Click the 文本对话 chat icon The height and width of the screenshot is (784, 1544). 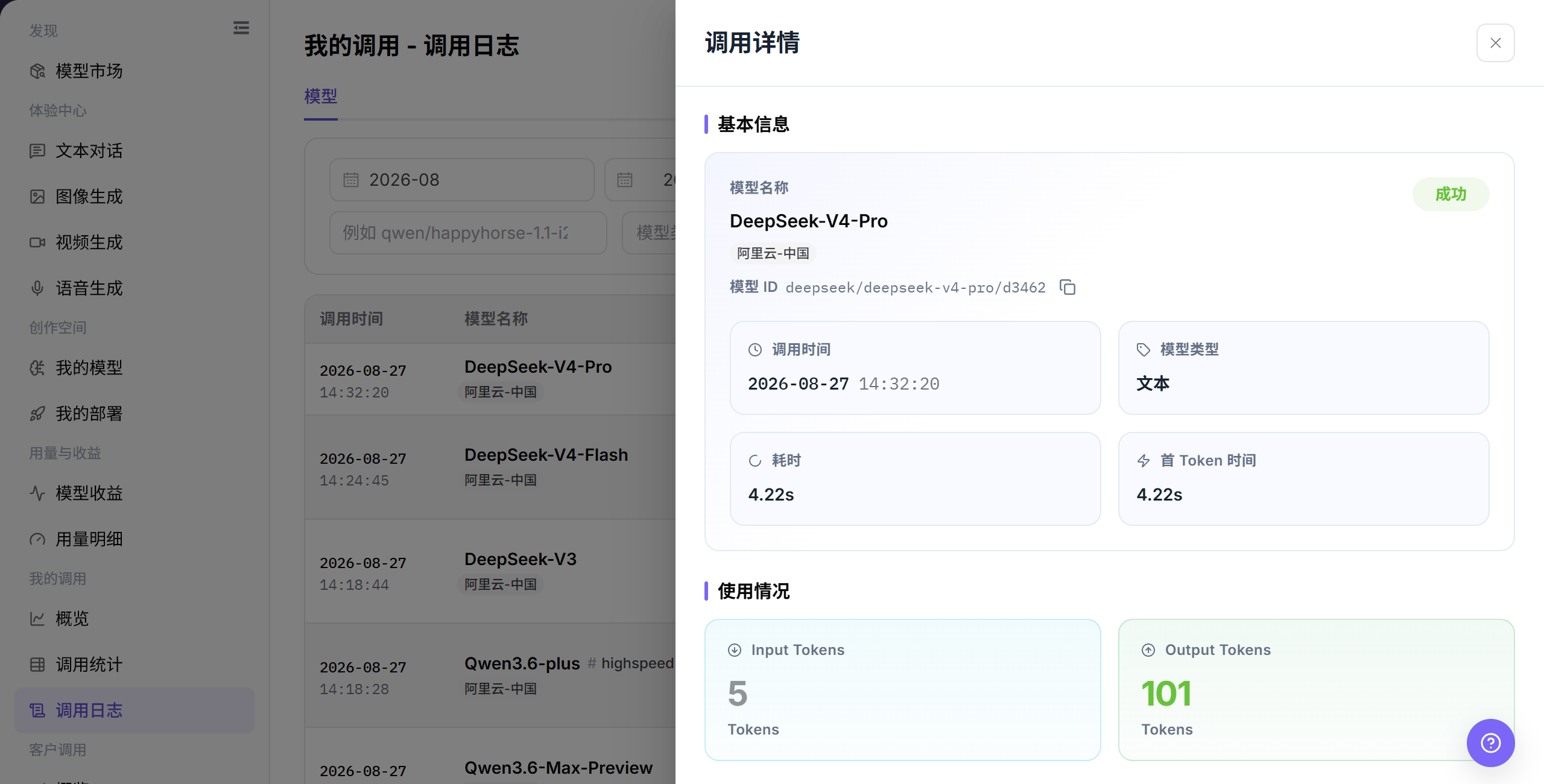(x=37, y=151)
